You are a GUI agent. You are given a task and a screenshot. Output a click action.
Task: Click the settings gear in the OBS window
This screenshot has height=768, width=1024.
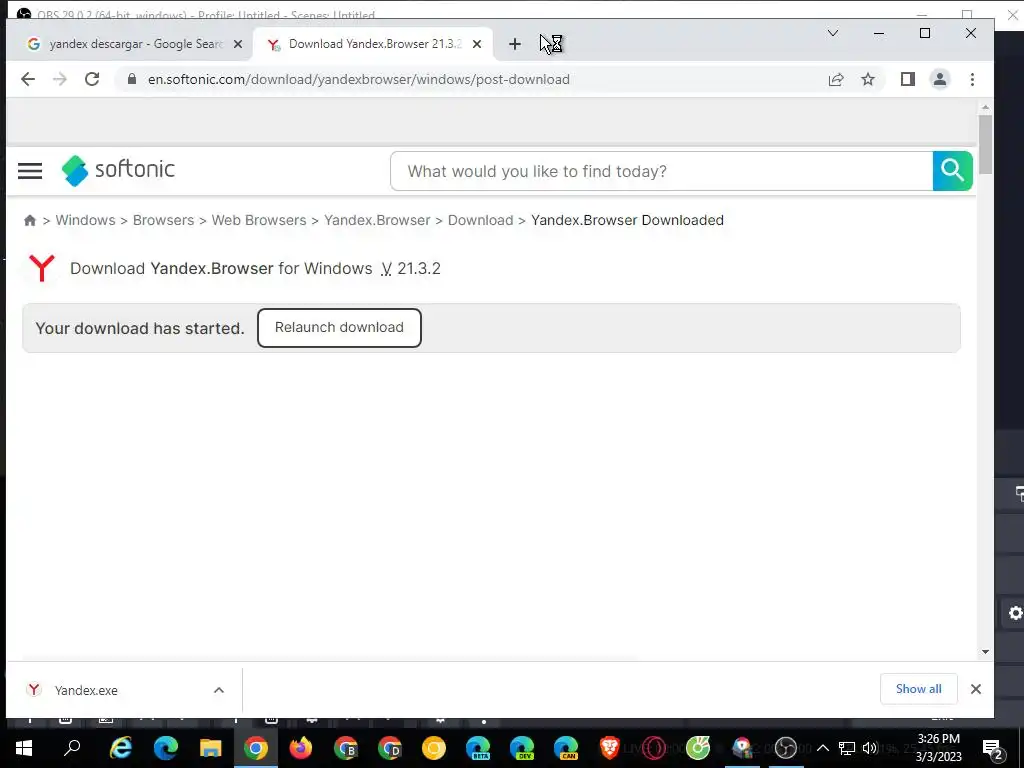click(x=1015, y=613)
